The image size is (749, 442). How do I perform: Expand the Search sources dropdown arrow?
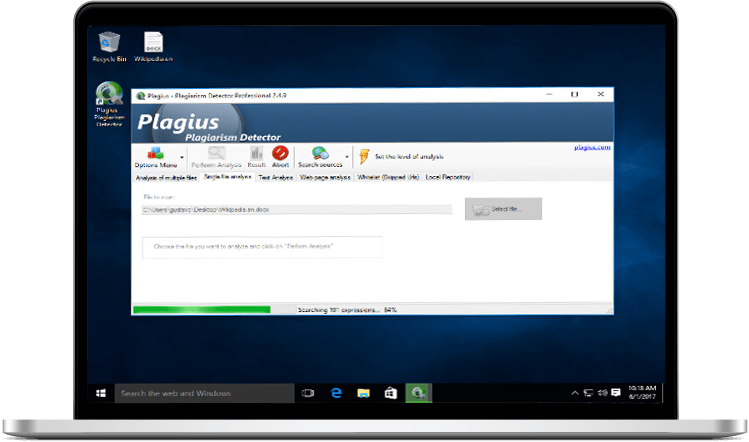click(x=347, y=157)
